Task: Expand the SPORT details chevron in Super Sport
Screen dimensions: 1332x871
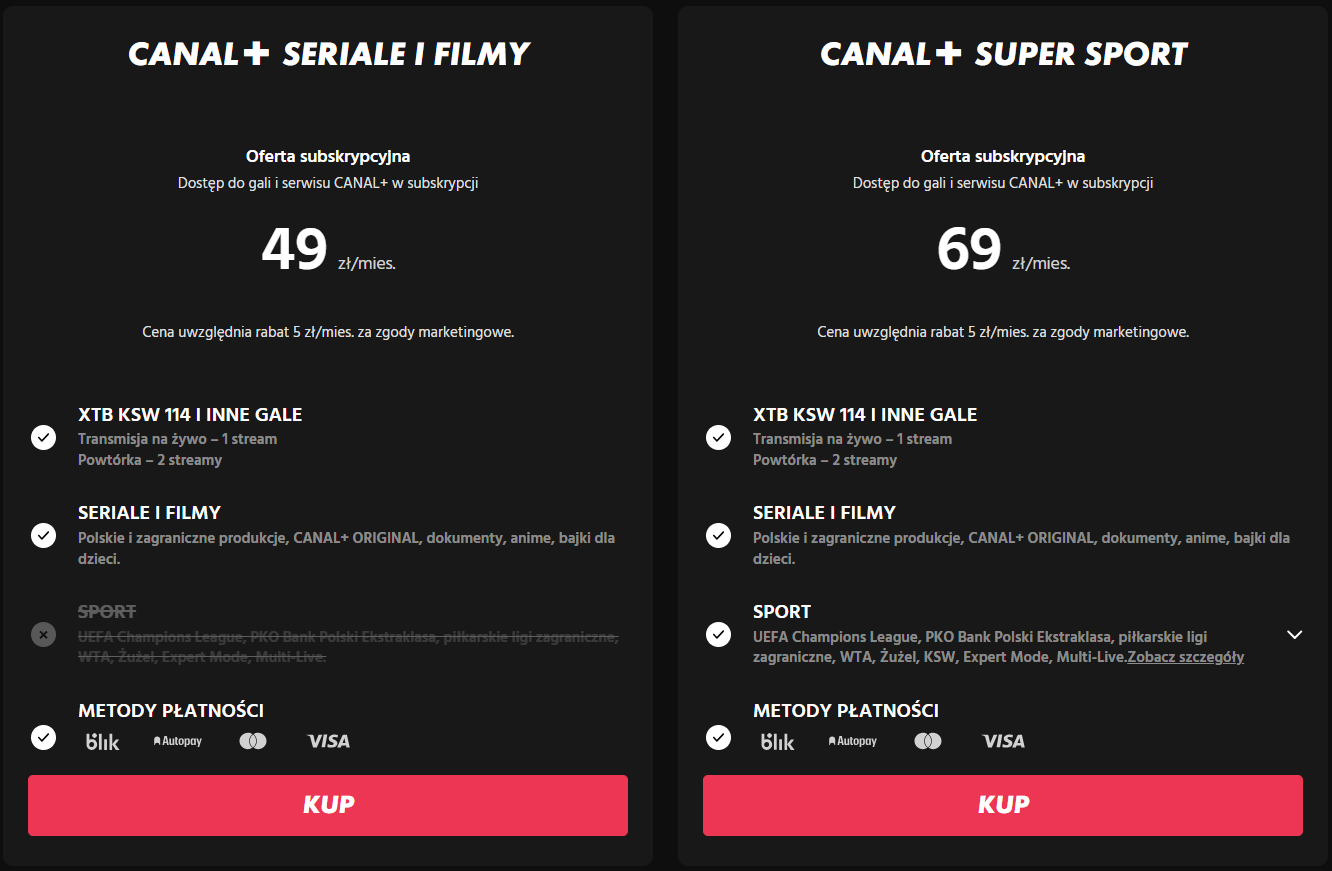Action: click(1295, 635)
